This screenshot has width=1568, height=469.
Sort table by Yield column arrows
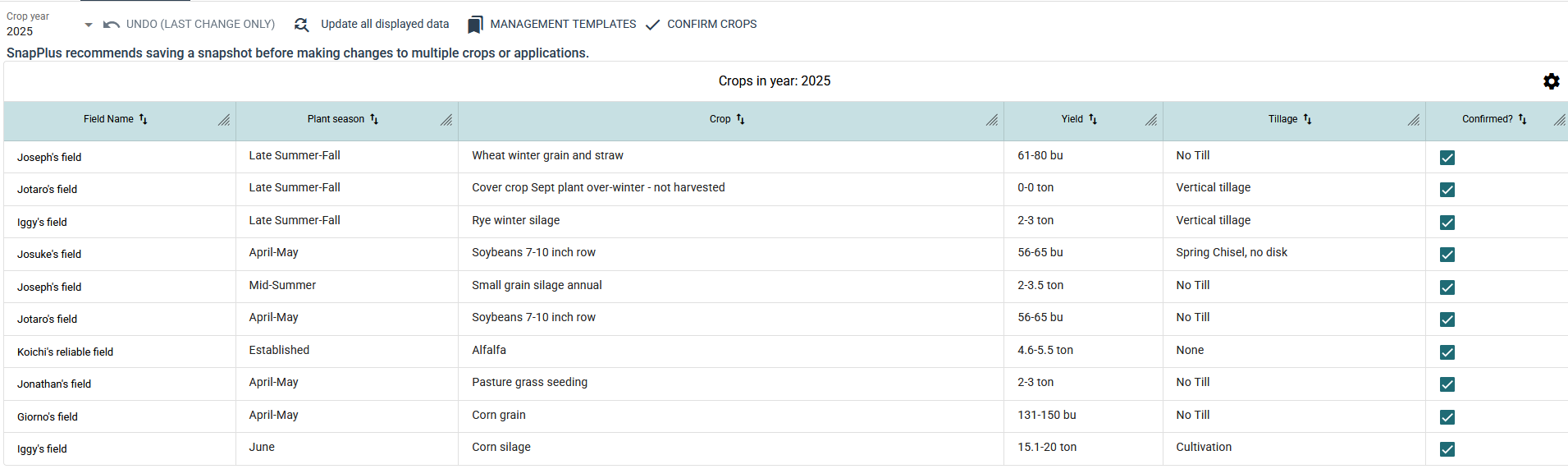(x=1093, y=119)
